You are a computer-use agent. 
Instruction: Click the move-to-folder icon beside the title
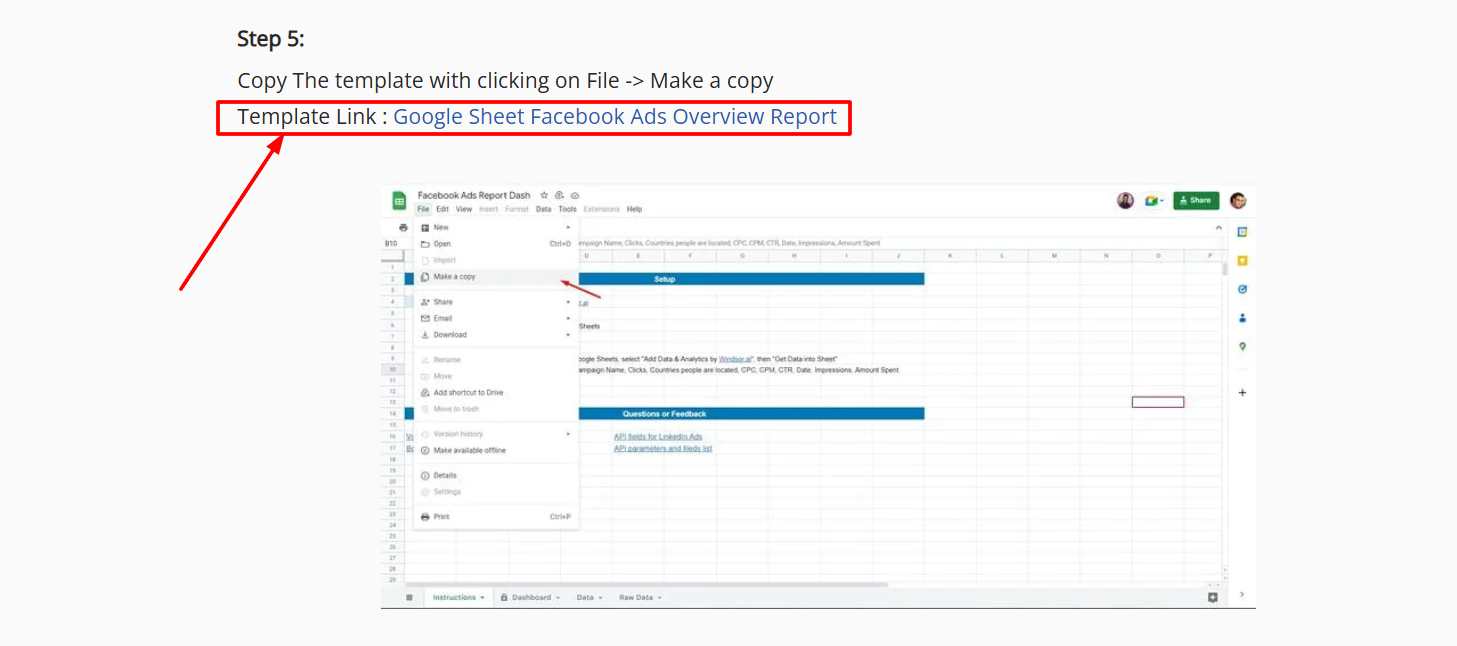click(560, 195)
